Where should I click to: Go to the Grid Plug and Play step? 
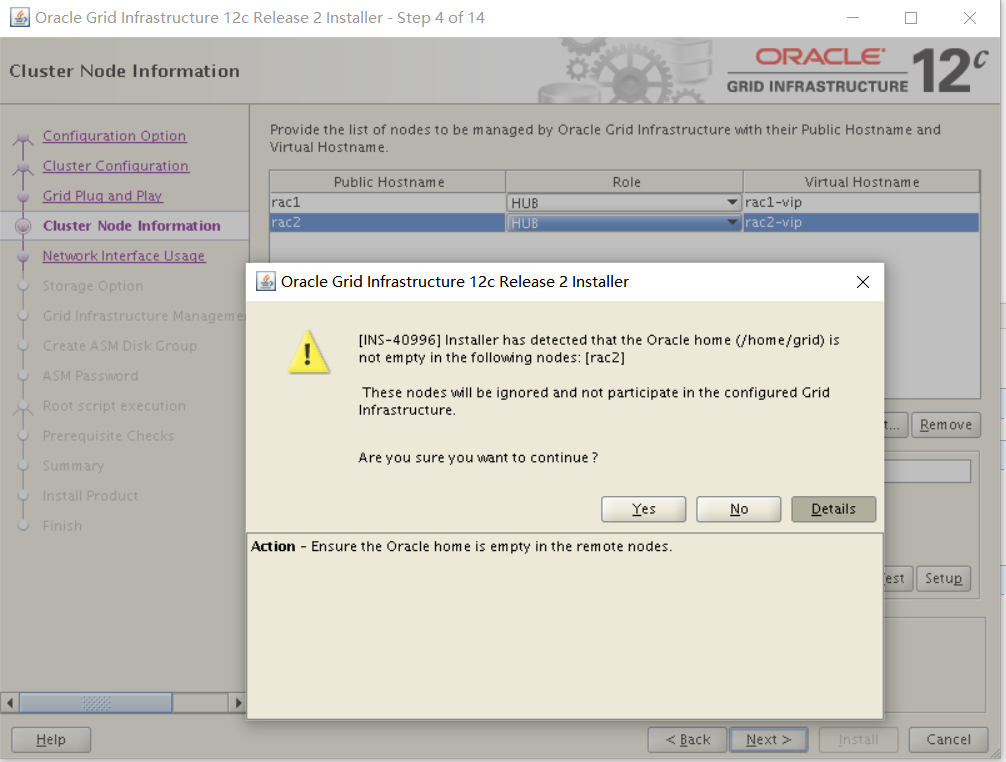(103, 196)
